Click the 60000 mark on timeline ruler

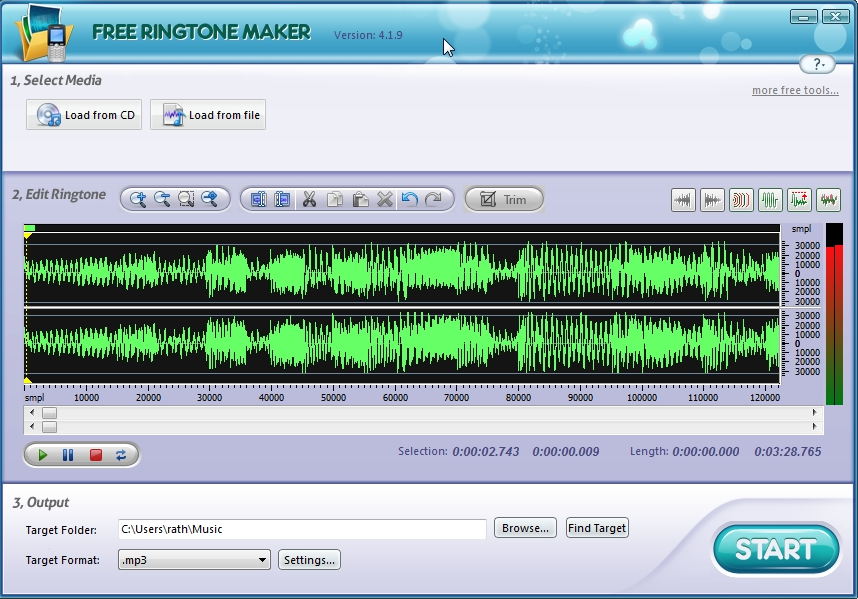pyautogui.click(x=395, y=397)
